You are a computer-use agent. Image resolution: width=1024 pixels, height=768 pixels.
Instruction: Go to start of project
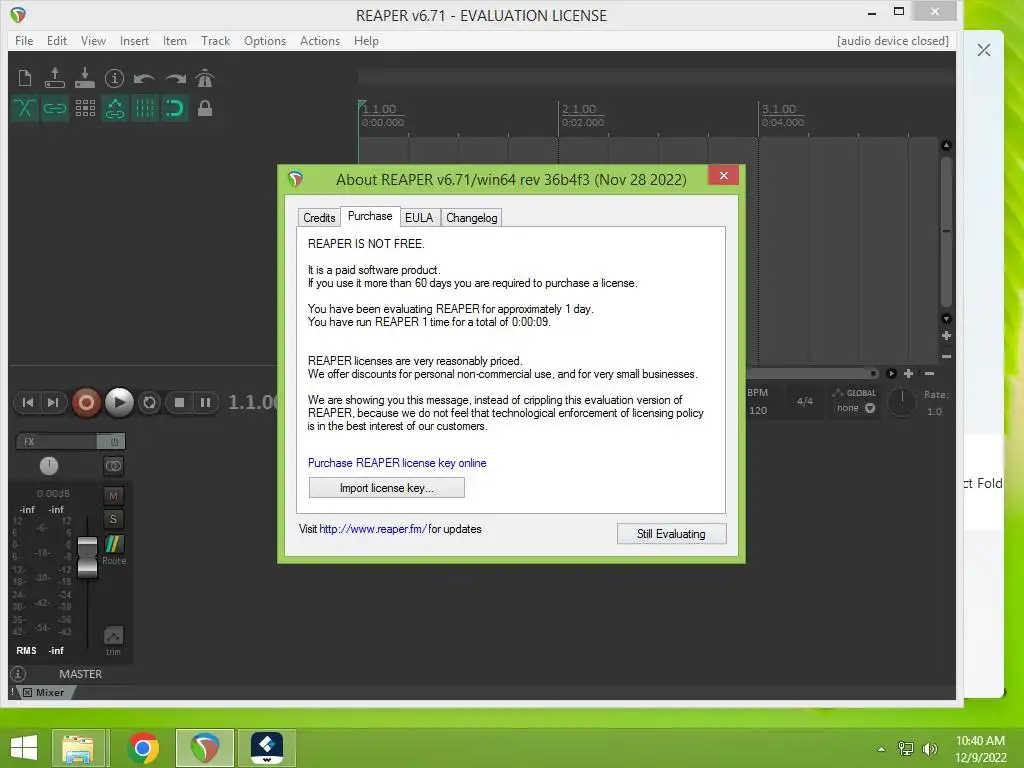(27, 402)
